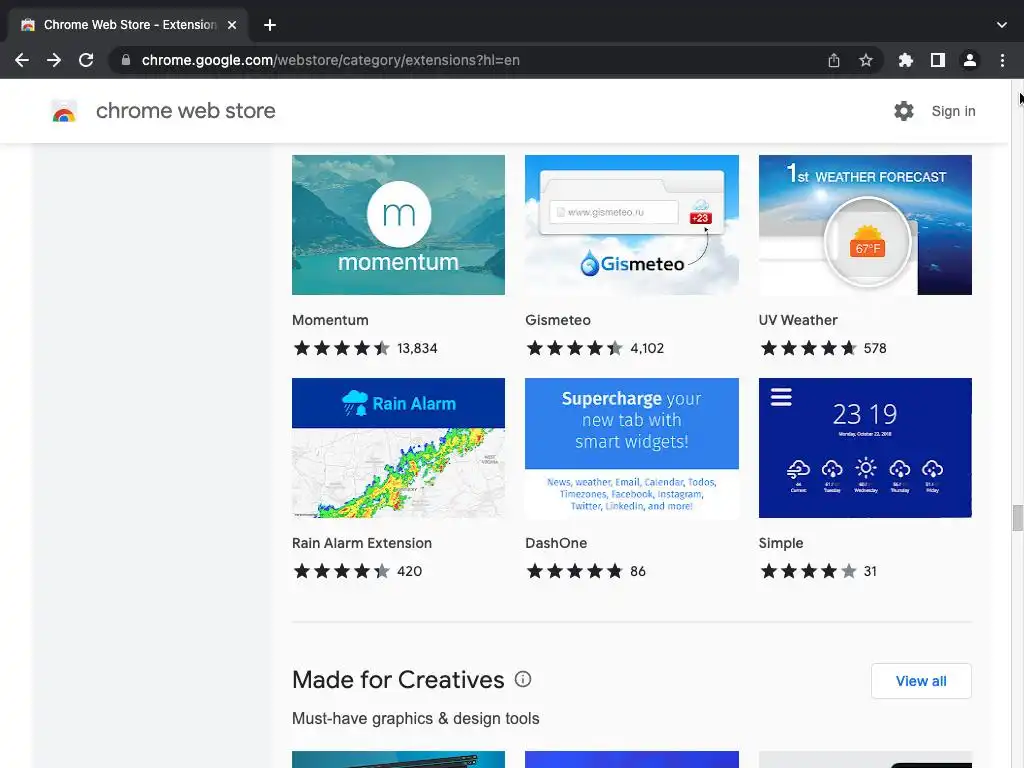The height and width of the screenshot is (768, 1024).
Task: Go back to the previous page
Action: point(22,60)
